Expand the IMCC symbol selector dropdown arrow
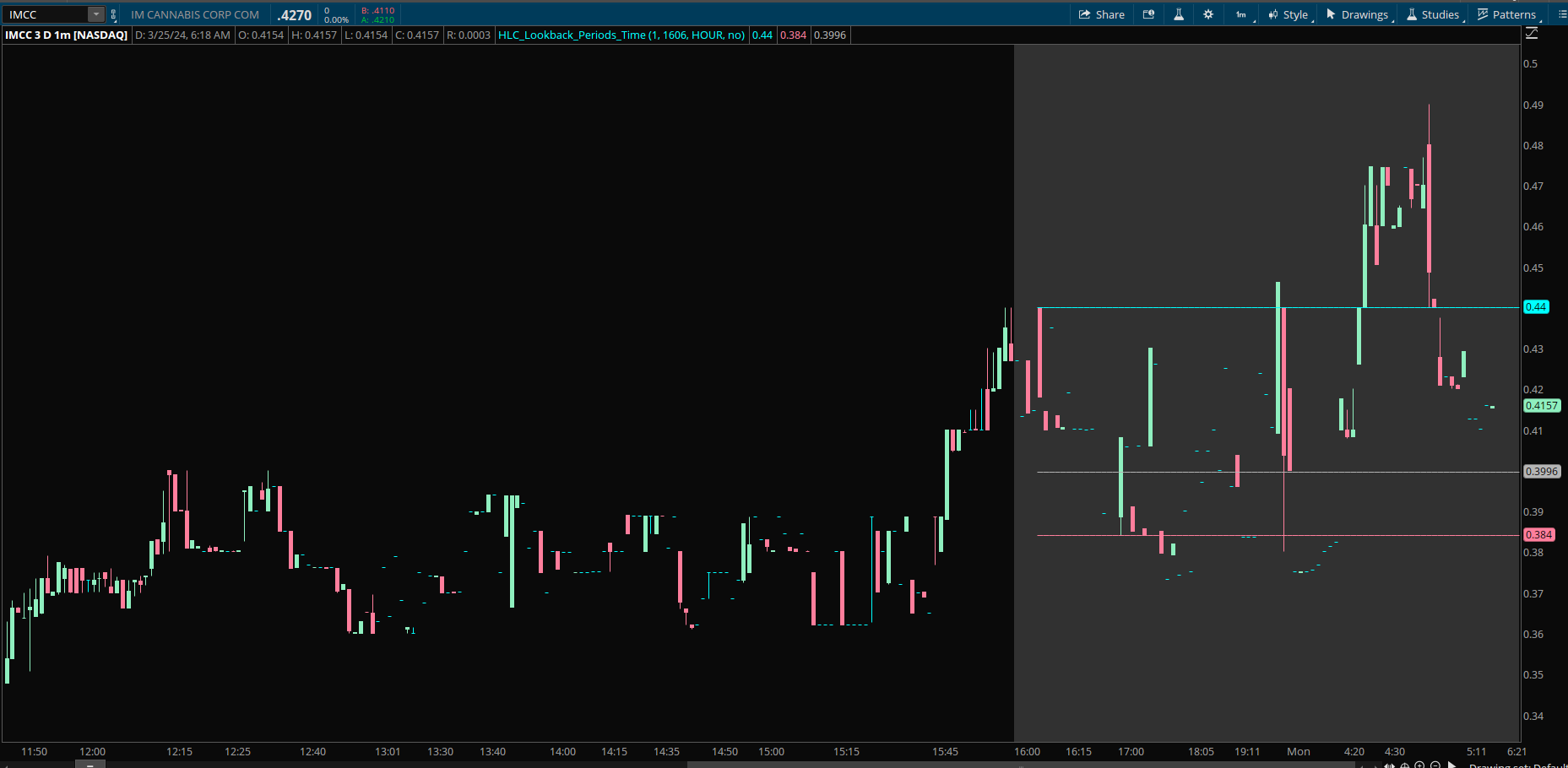 (96, 14)
